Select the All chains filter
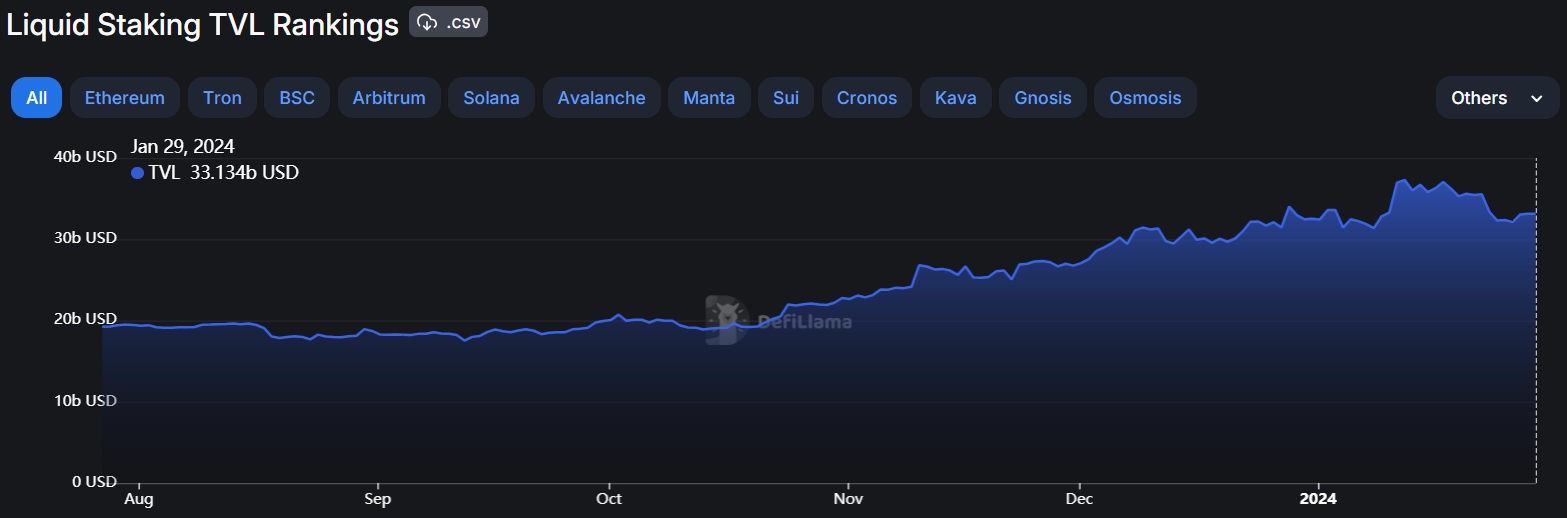Screen dimensions: 1567x518 pos(37,98)
